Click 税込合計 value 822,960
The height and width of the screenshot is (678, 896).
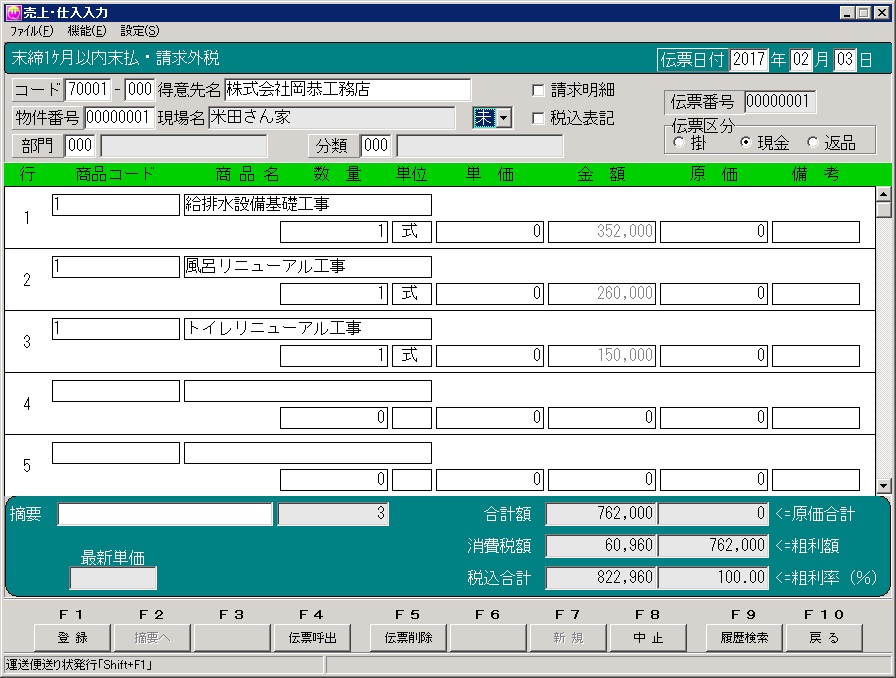pyautogui.click(x=601, y=578)
